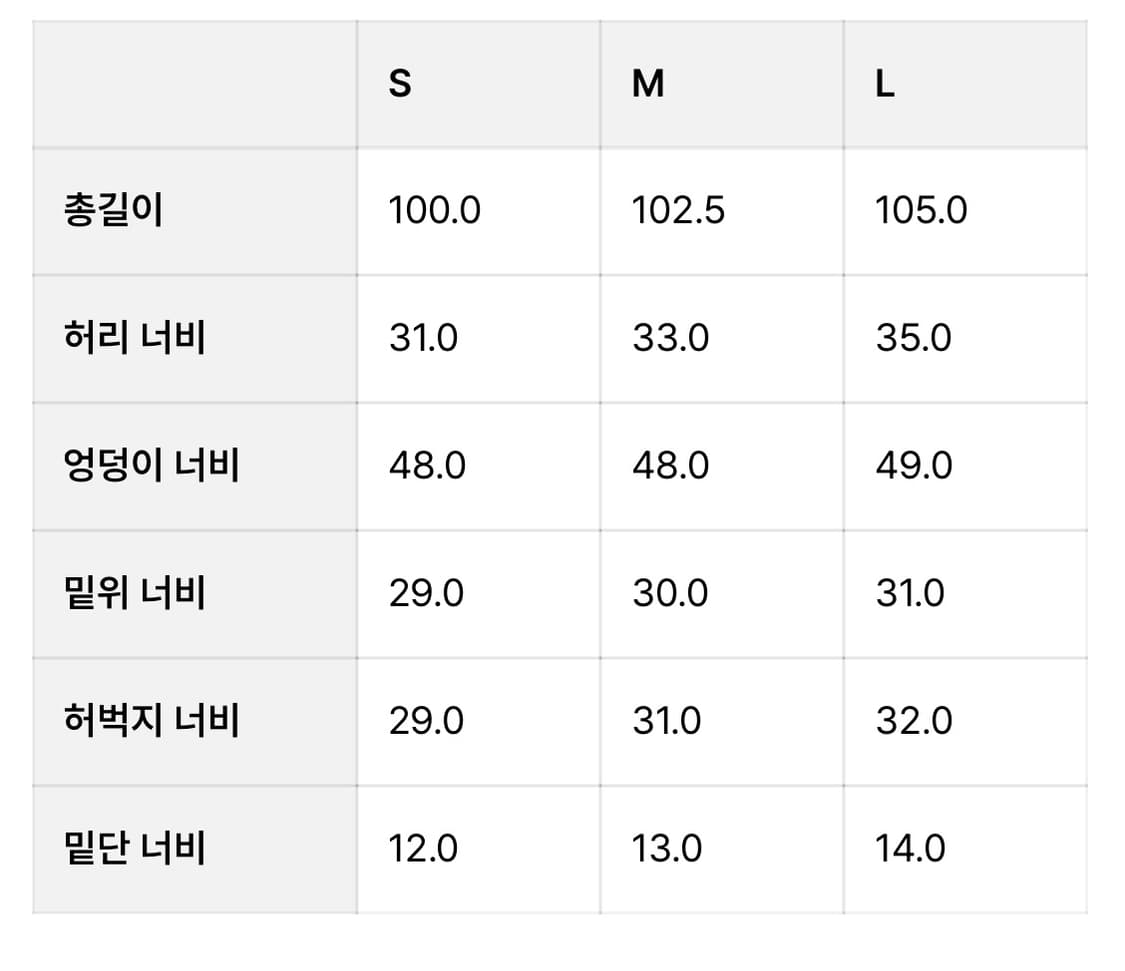Viewport: 1125px width, 971px height.
Task: Click the M size column header
Action: pos(648,85)
